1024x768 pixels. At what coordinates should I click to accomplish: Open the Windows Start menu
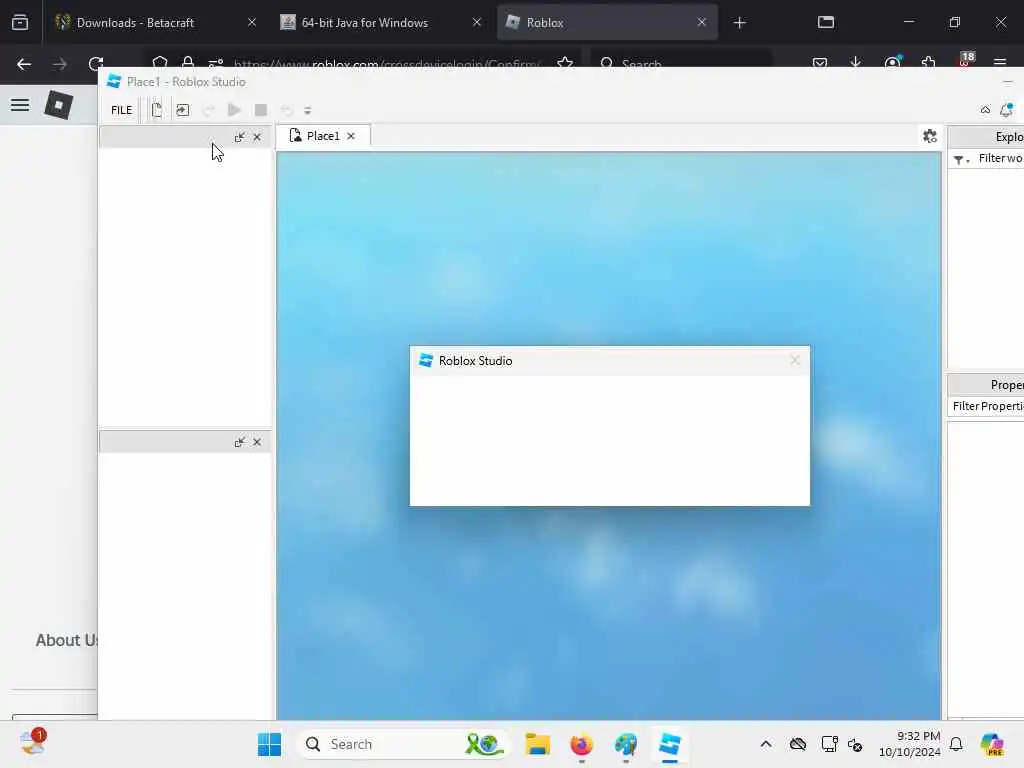tap(269, 744)
